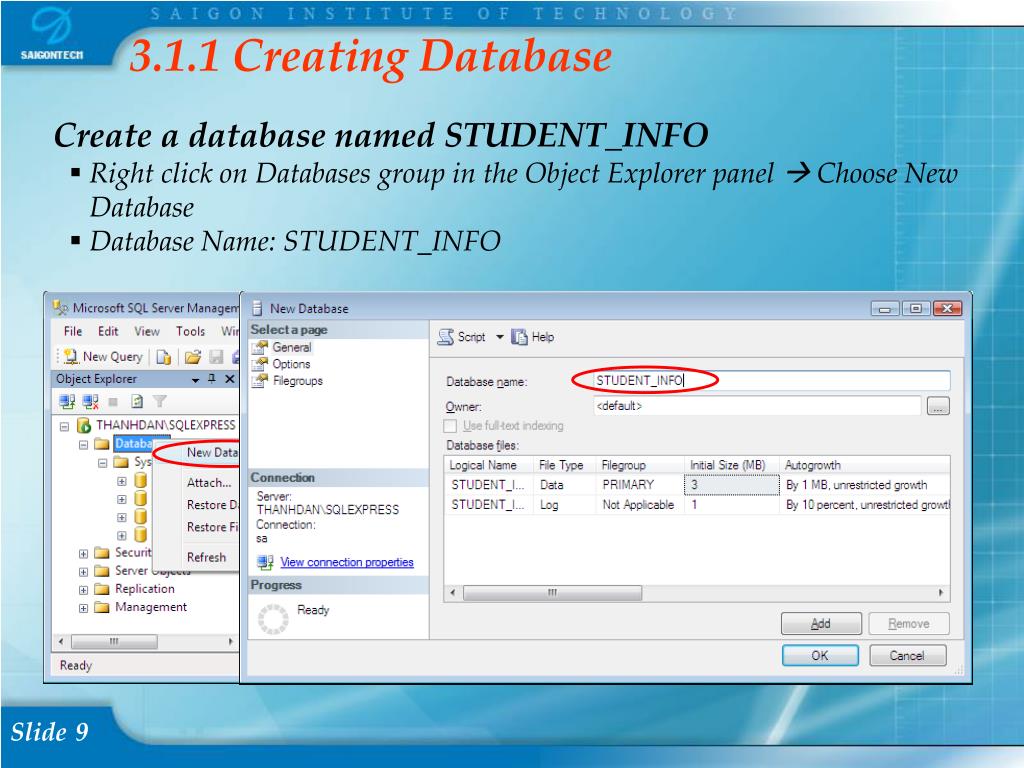Open the Script dropdown arrow

point(500,337)
